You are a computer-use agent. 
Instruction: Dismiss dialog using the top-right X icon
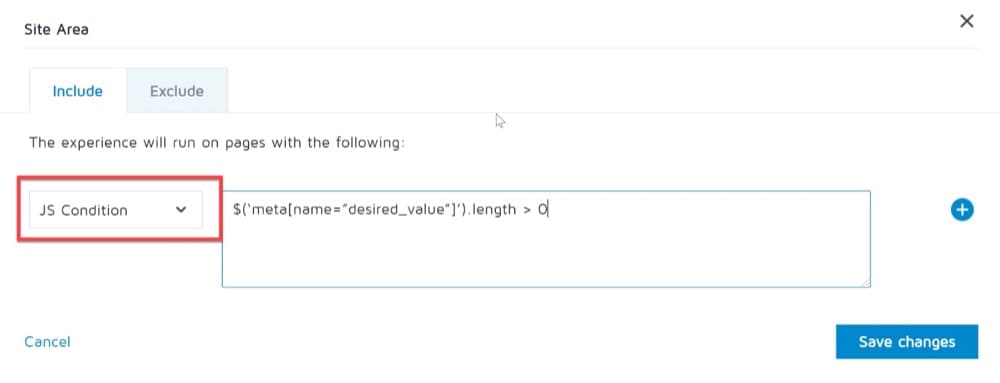pyautogui.click(x=967, y=21)
